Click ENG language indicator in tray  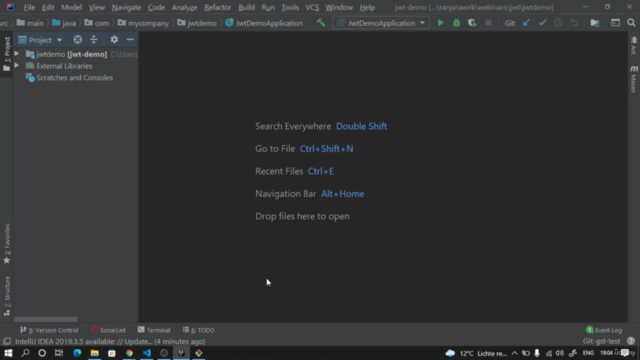tap(588, 353)
